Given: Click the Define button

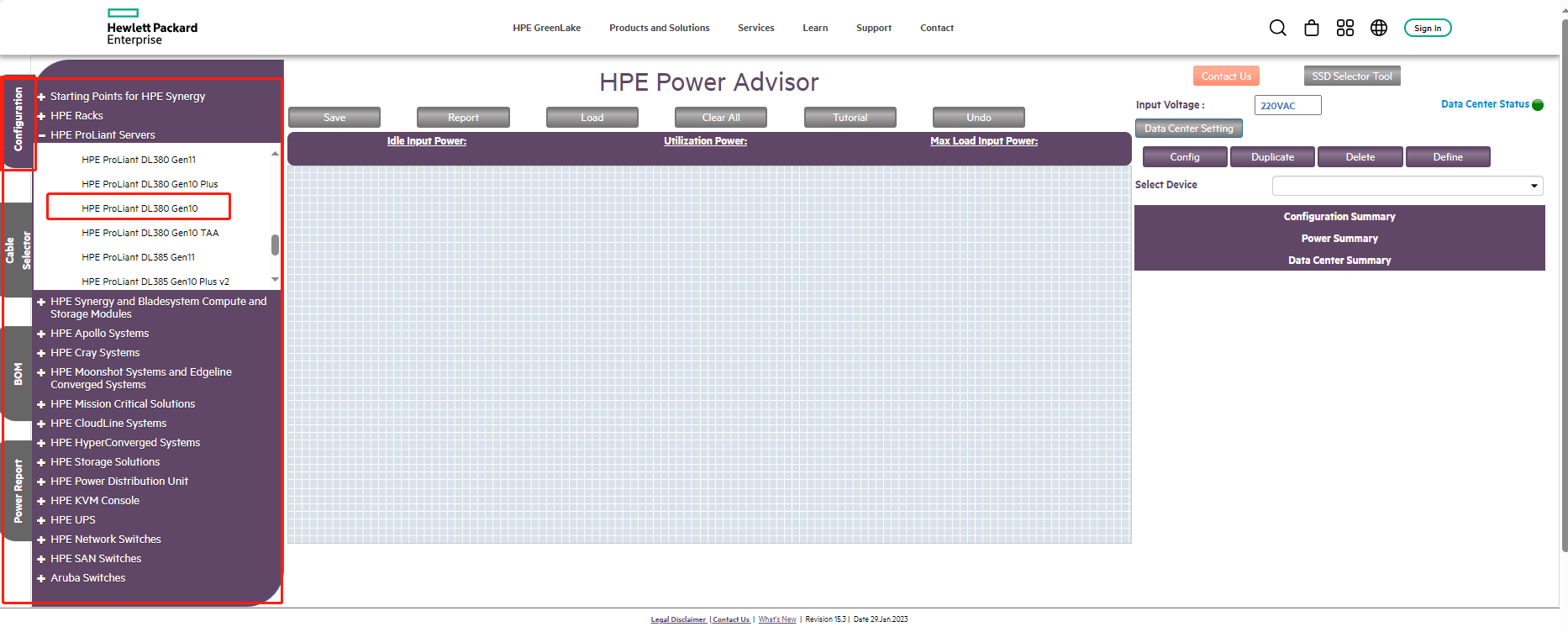Looking at the screenshot, I should pos(1448,157).
